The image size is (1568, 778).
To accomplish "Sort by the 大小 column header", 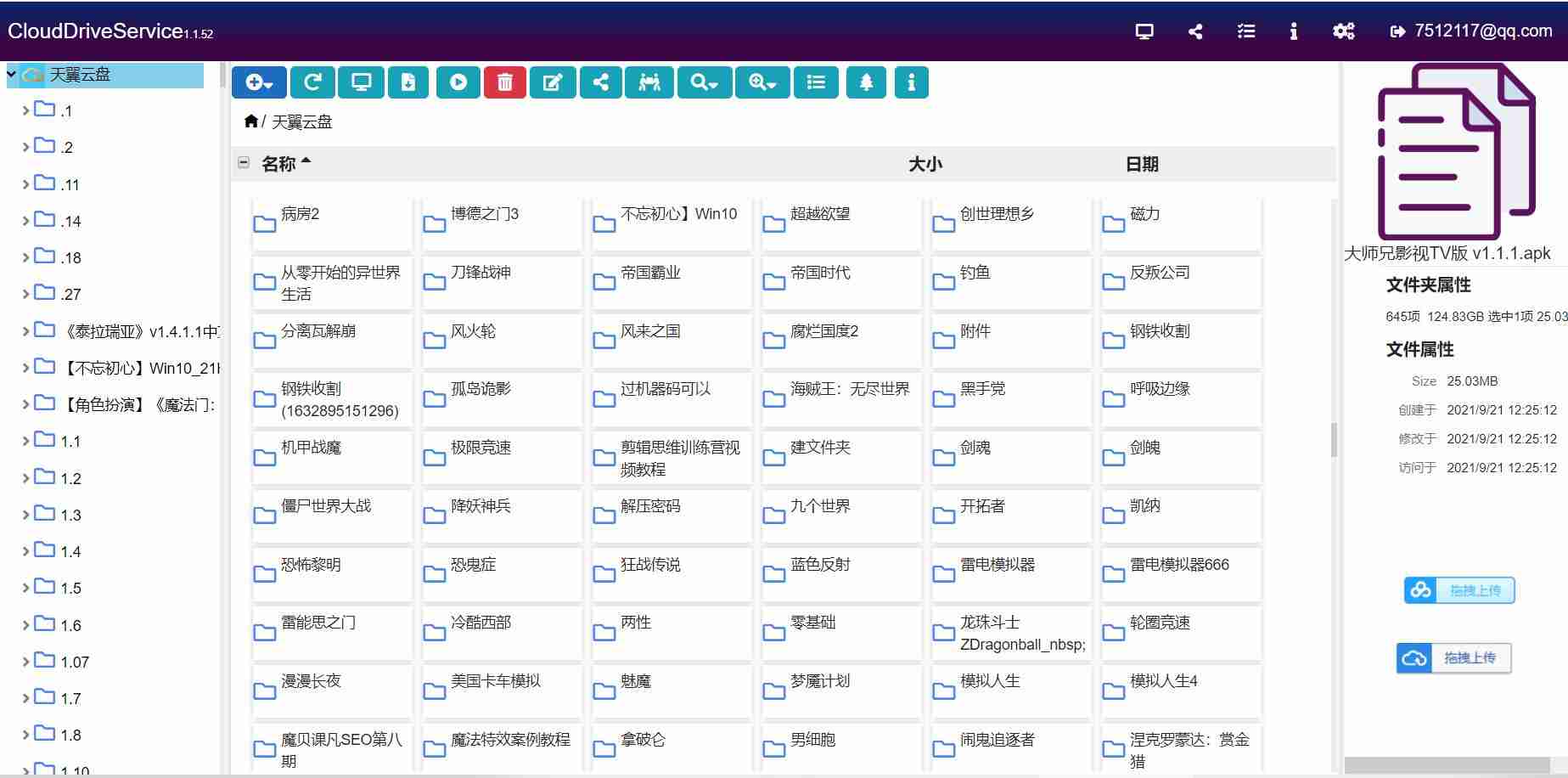I will tap(925, 164).
